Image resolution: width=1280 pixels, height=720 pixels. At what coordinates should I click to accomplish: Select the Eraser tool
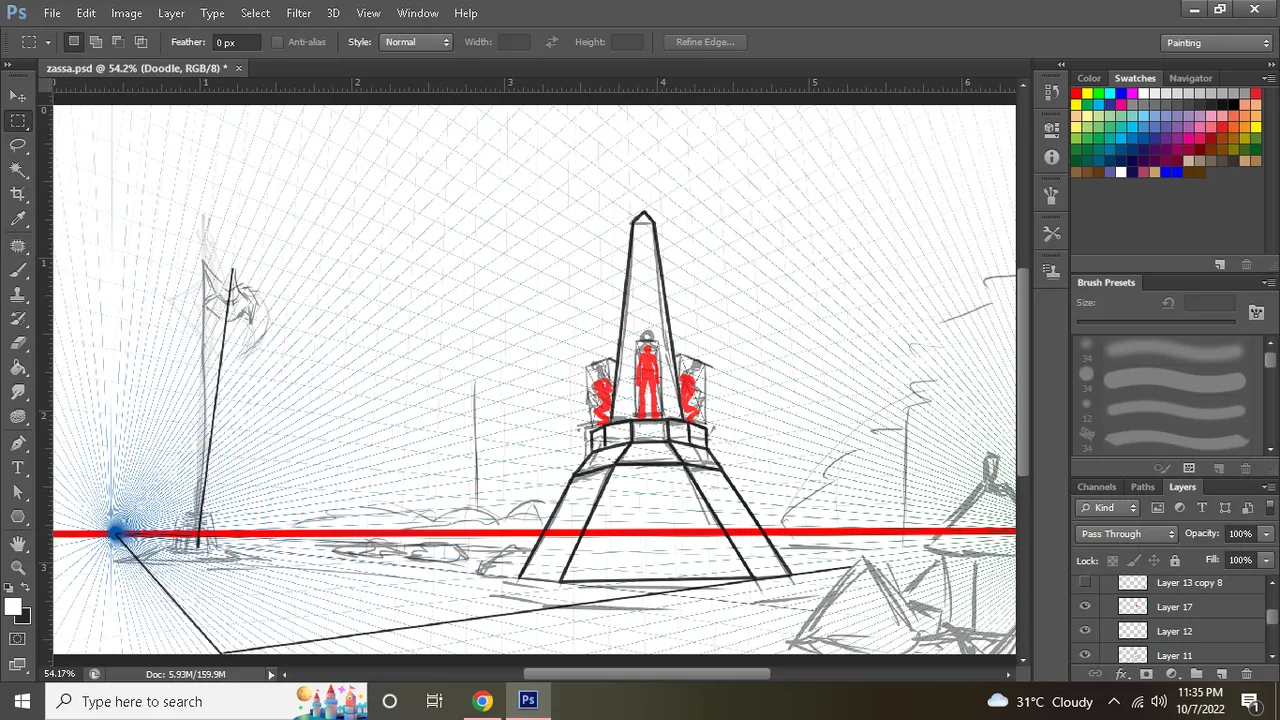pos(18,344)
